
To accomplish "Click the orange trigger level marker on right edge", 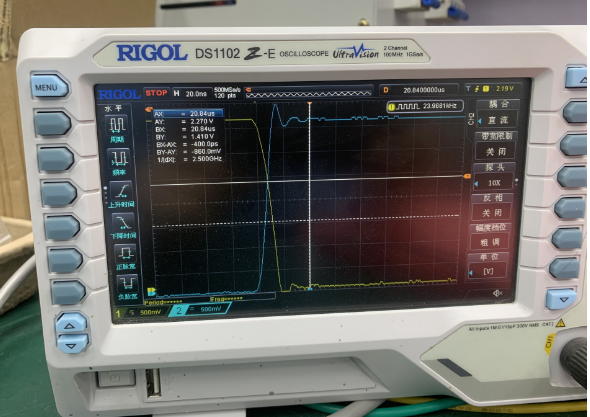I will point(467,176).
